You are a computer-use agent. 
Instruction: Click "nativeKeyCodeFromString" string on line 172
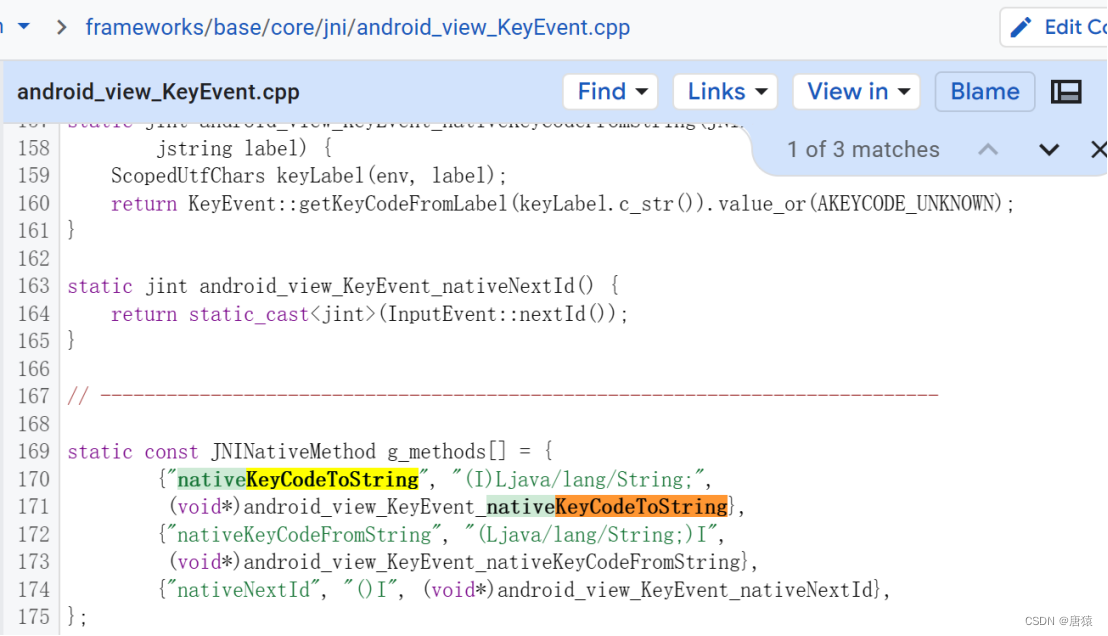click(305, 534)
